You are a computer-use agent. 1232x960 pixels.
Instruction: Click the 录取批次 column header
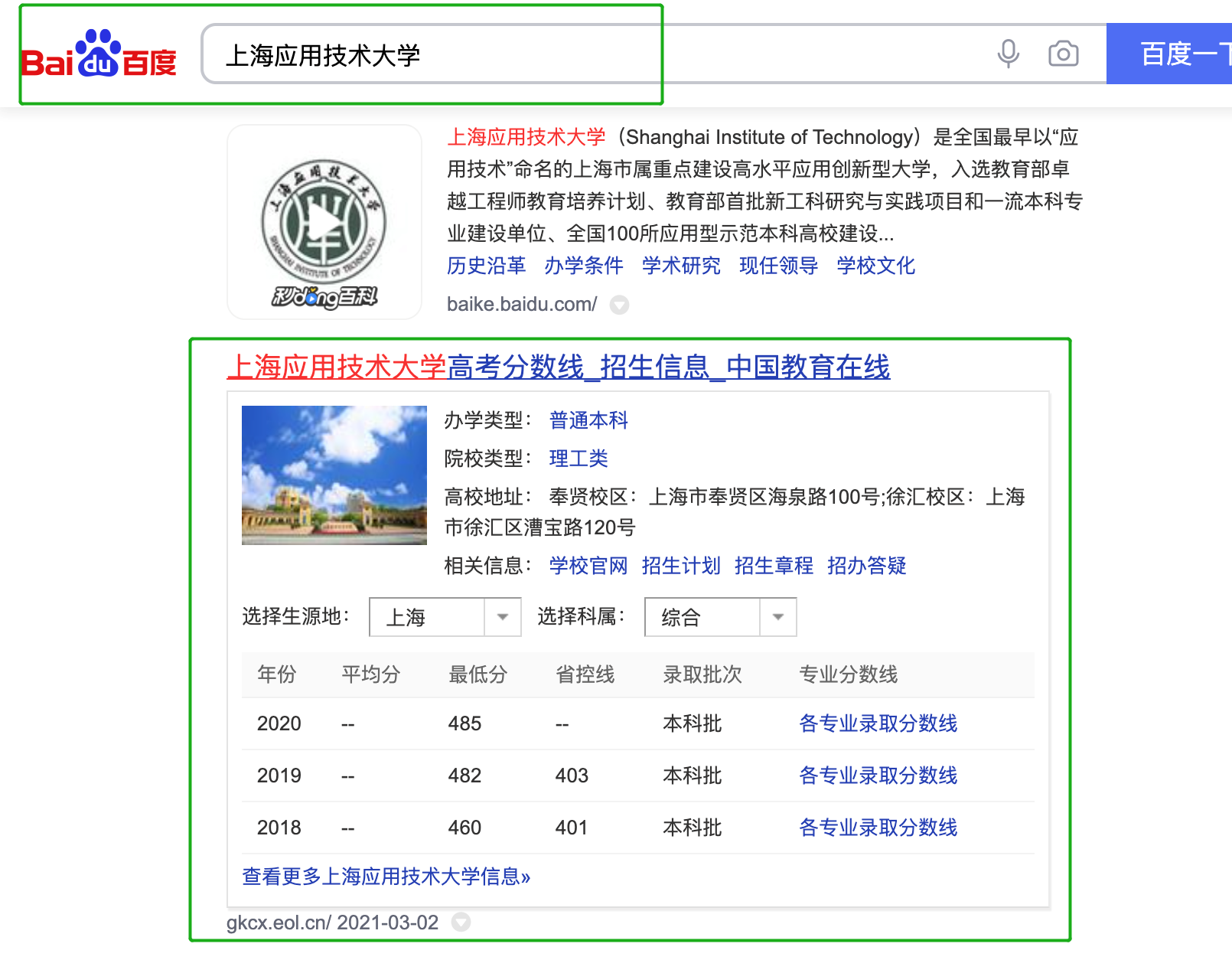pyautogui.click(x=702, y=674)
